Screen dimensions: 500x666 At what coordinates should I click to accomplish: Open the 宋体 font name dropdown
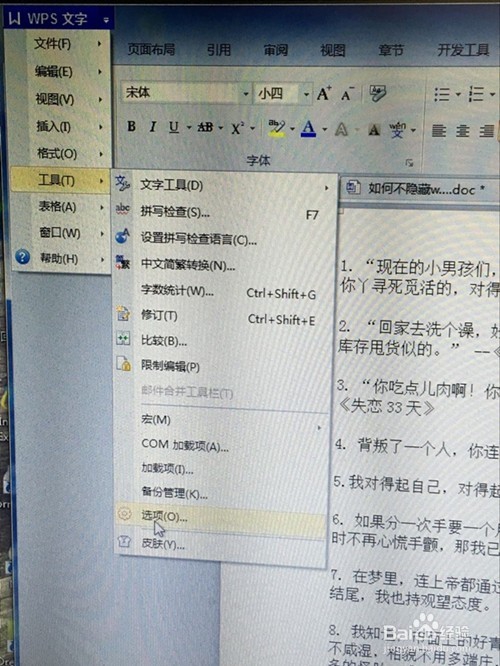[x=246, y=94]
